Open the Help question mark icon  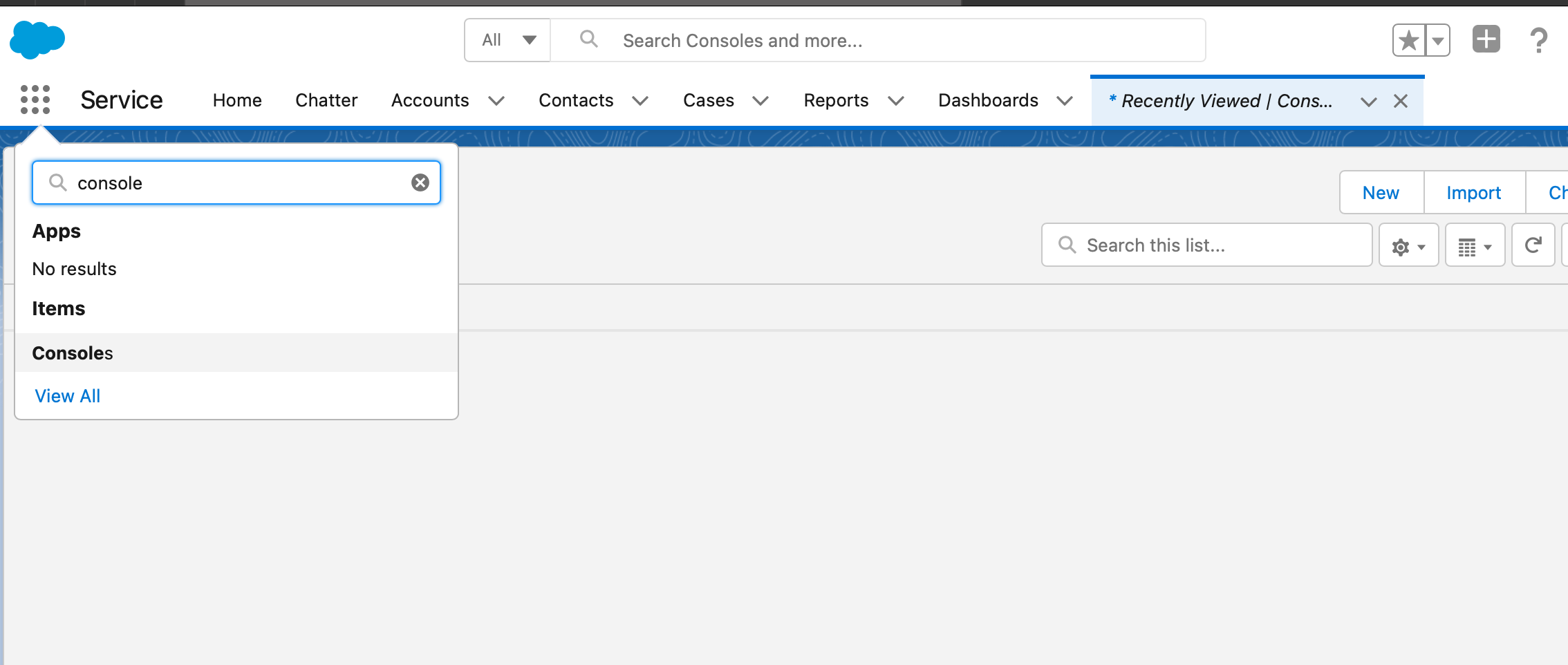tap(1538, 40)
